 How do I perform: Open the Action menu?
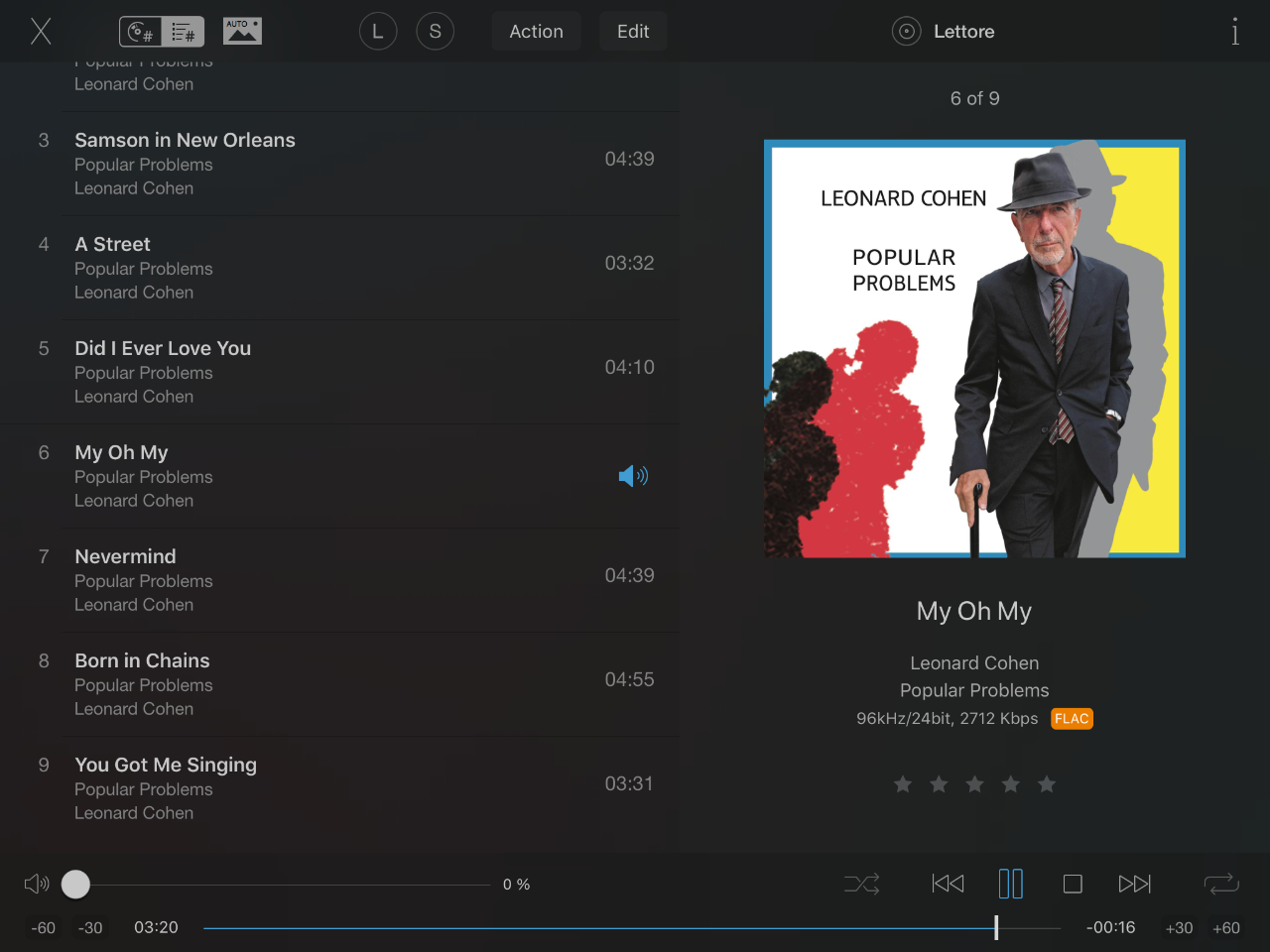(x=536, y=32)
